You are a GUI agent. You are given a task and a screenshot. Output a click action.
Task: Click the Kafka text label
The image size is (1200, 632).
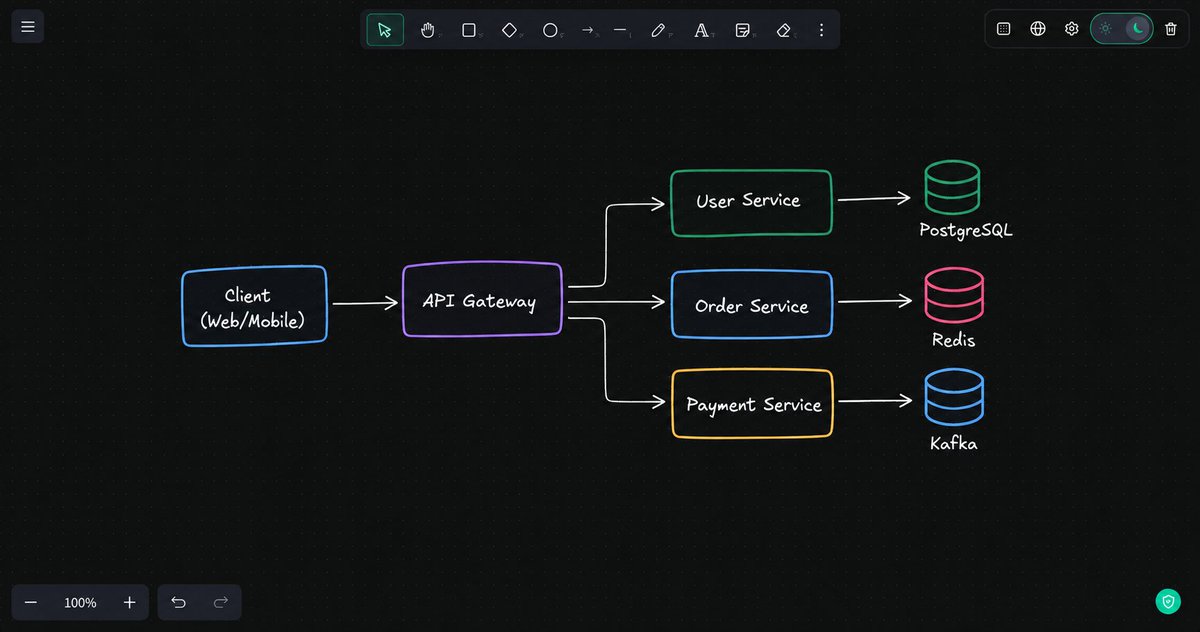click(x=953, y=442)
